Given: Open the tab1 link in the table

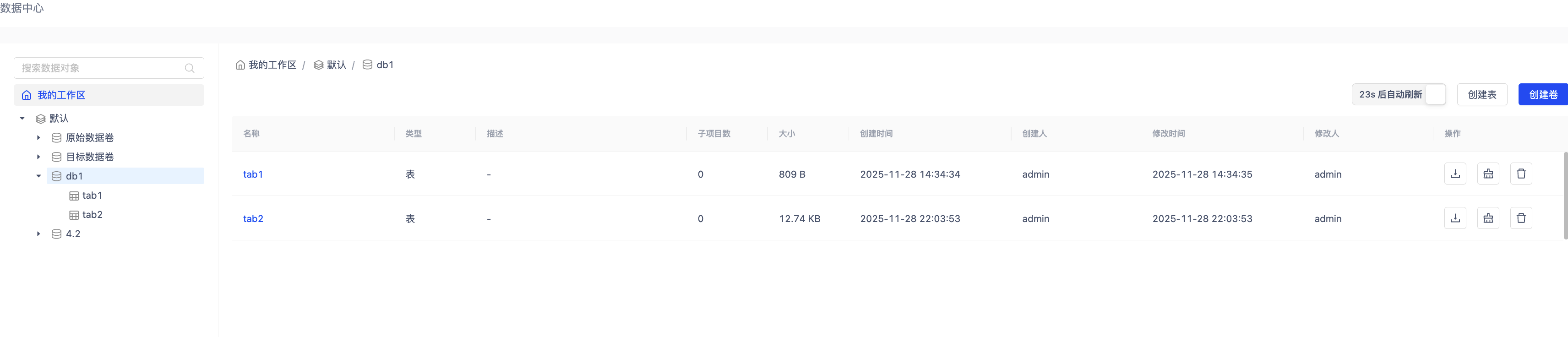Looking at the screenshot, I should (x=253, y=174).
